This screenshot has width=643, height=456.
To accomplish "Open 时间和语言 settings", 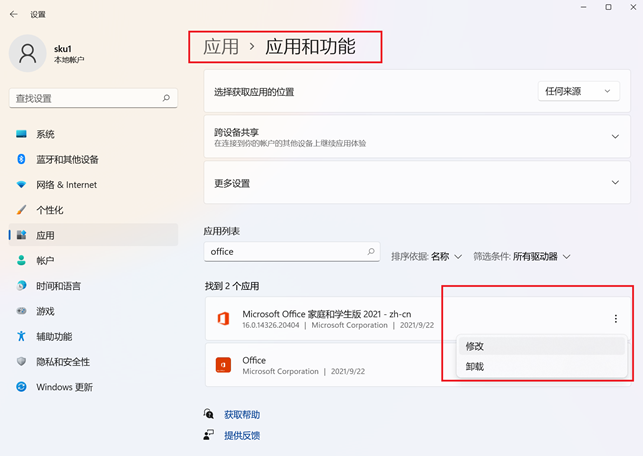I will 58,286.
